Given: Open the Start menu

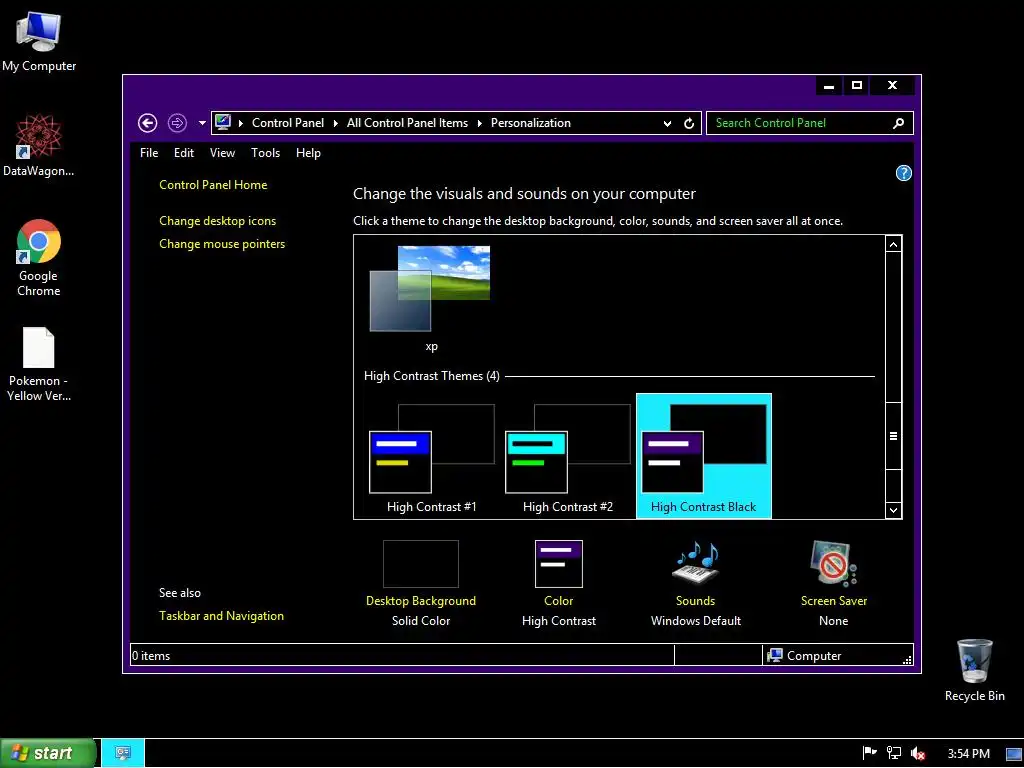Looking at the screenshot, I should coord(47,753).
